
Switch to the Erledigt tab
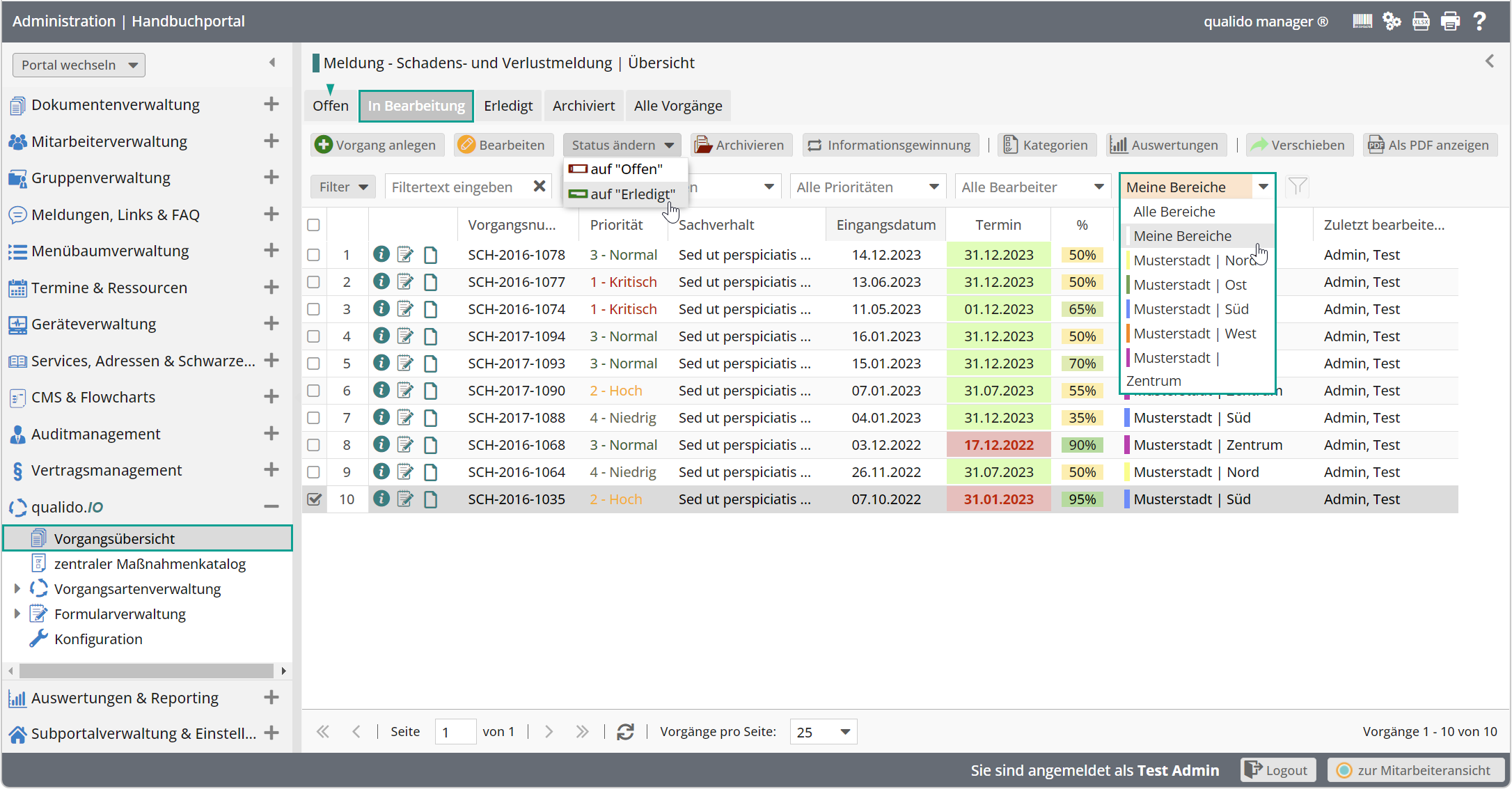click(508, 106)
